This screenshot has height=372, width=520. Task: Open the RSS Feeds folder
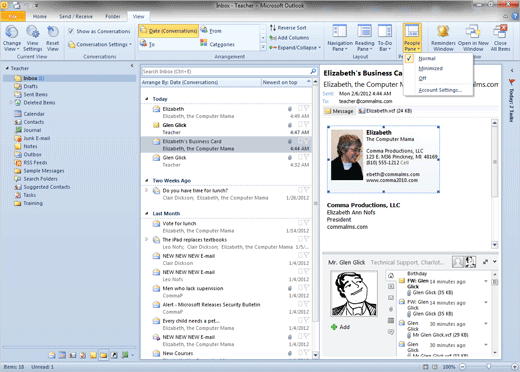[31, 162]
